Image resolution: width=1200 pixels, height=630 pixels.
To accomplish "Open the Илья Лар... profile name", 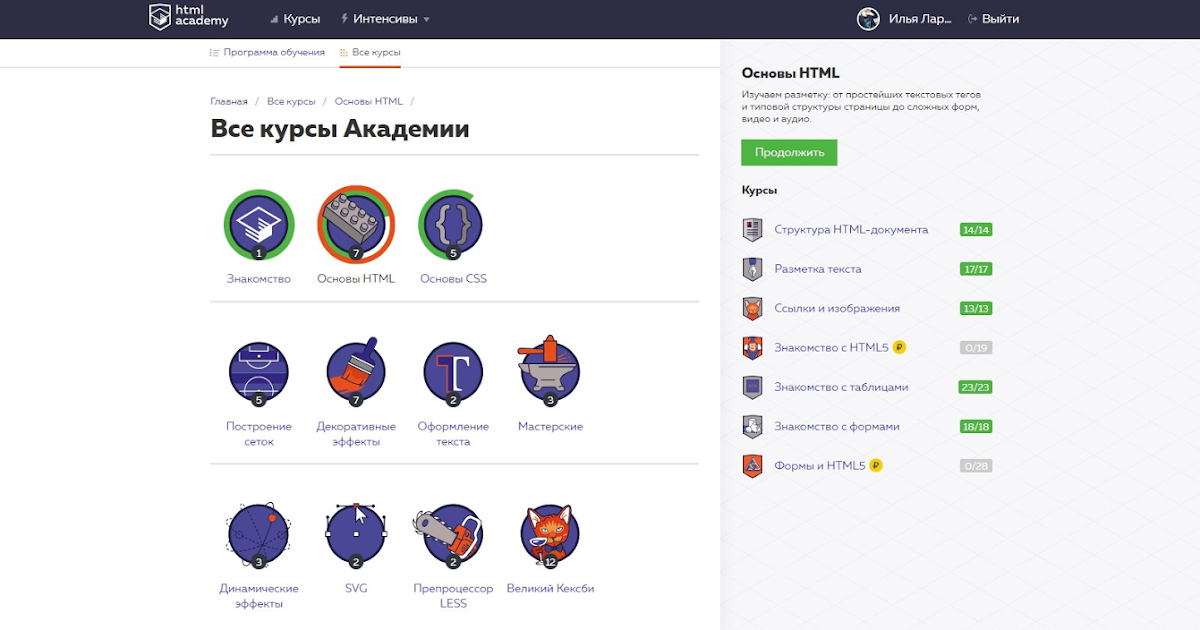I will 920,19.
